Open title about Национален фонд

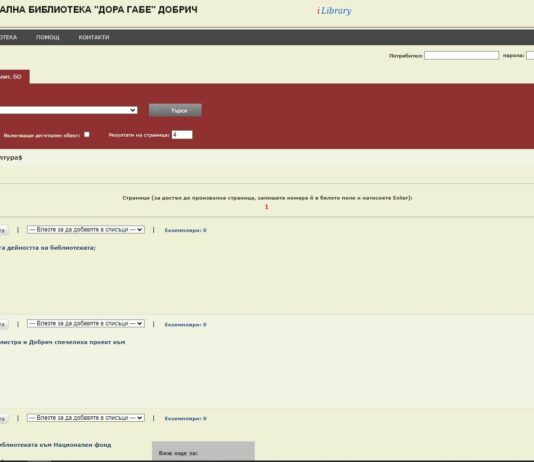tap(55, 445)
